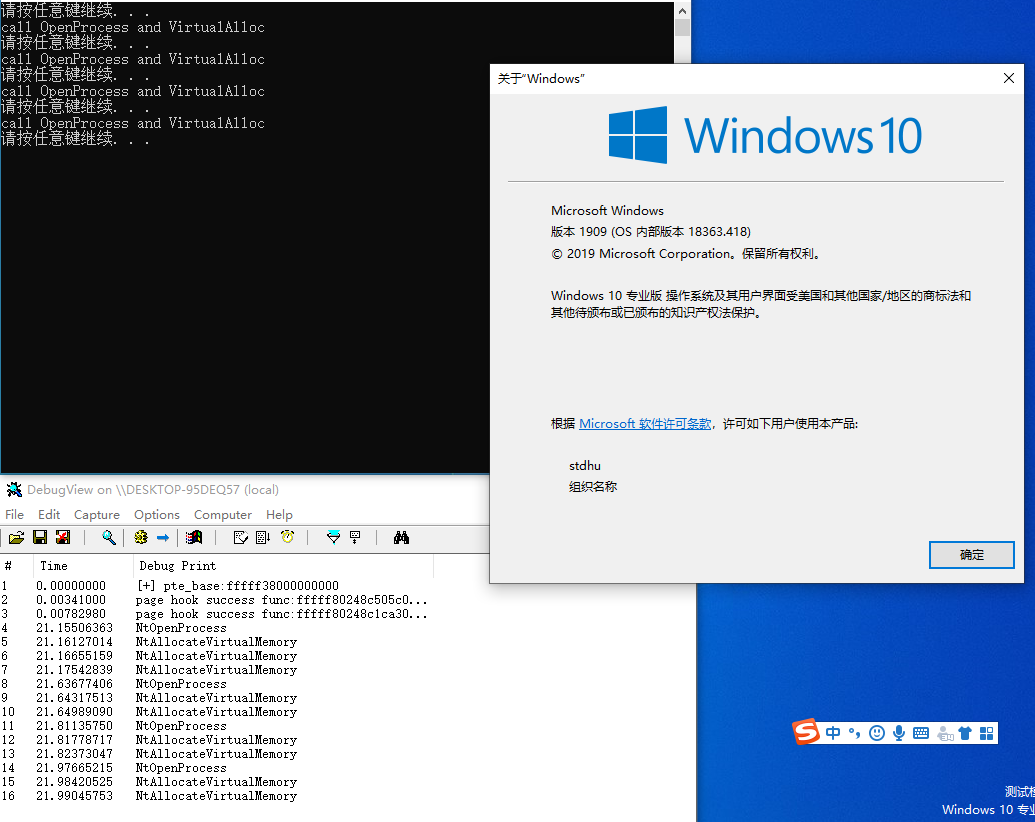Save the DebugView log with floppy icon

coord(40,538)
